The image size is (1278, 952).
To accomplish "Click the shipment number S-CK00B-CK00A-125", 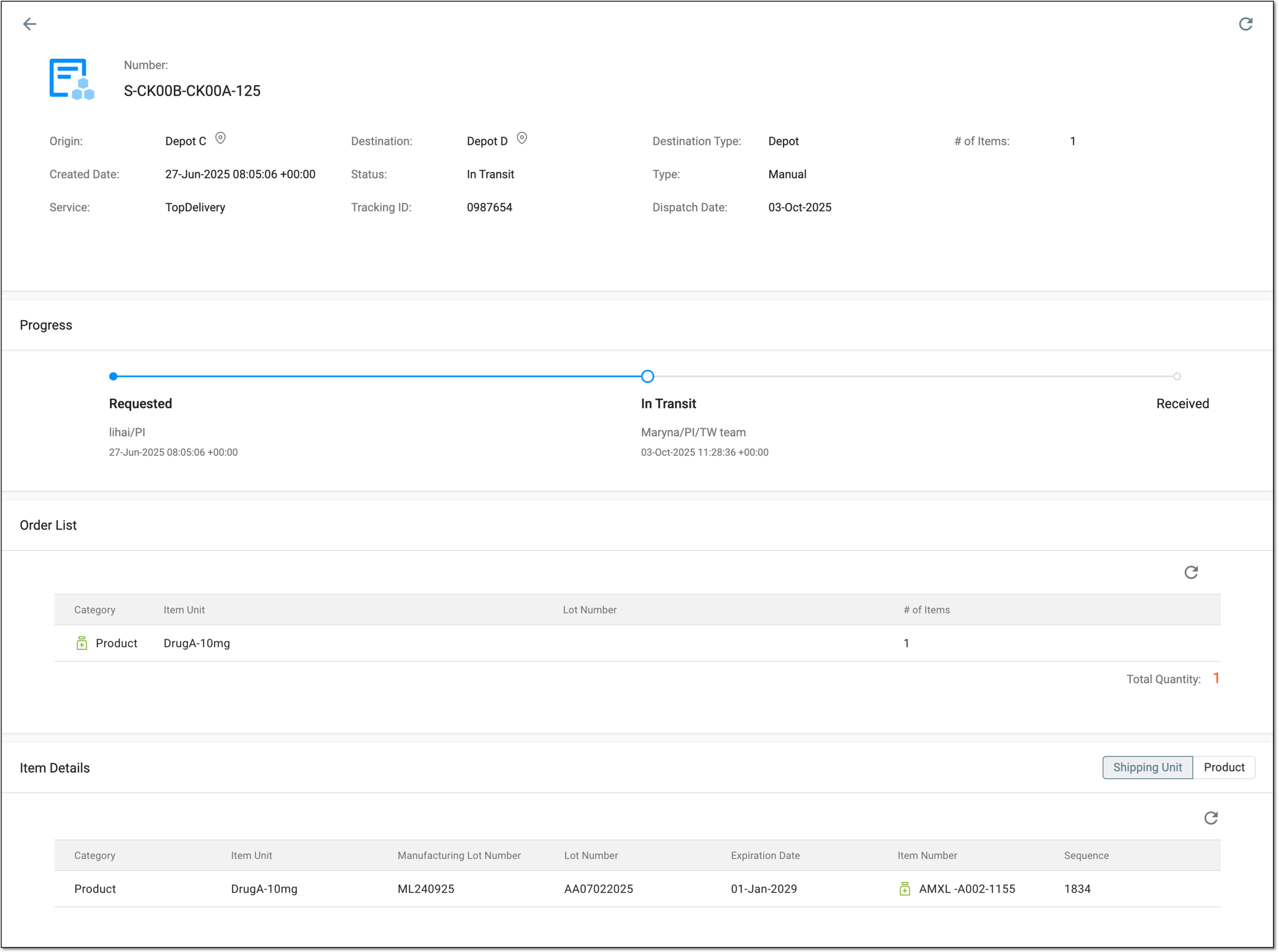I will [x=192, y=90].
